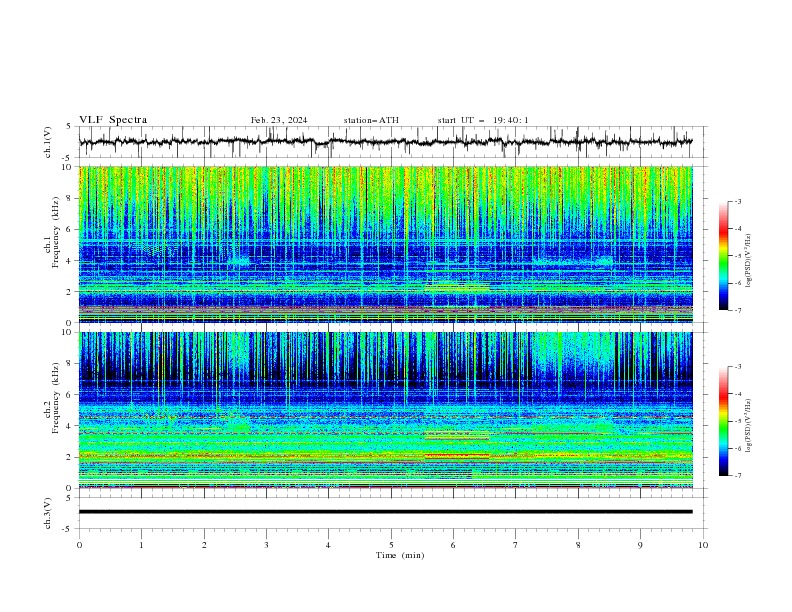Click the "-3" tick on upper color bar
This screenshot has height=612, width=792.
(738, 201)
